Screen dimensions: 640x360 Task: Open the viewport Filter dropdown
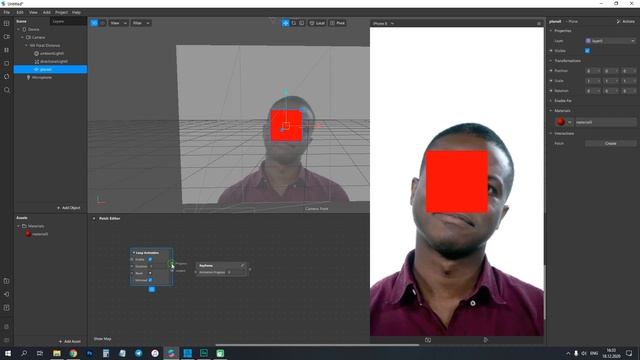tap(141, 23)
